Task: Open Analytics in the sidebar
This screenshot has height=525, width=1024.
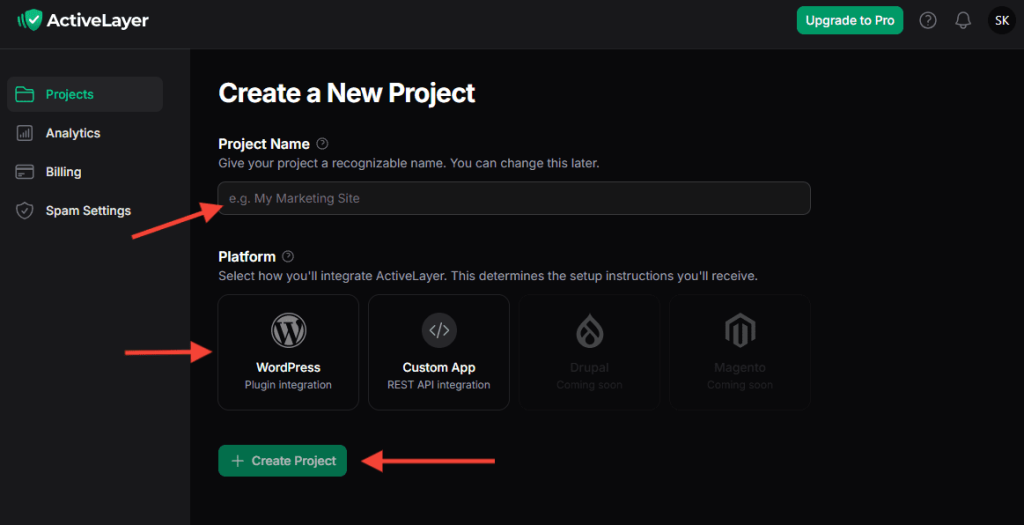Action: pyautogui.click(x=85, y=133)
